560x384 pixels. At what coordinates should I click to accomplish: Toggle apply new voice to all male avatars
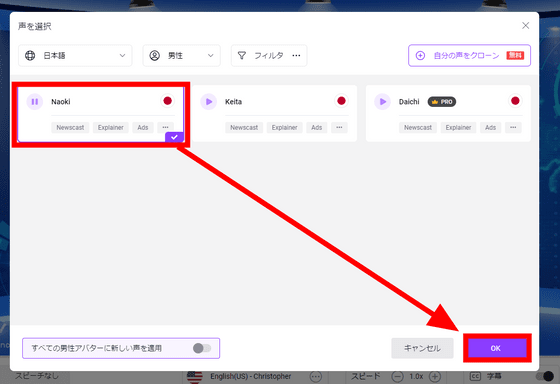coord(202,348)
